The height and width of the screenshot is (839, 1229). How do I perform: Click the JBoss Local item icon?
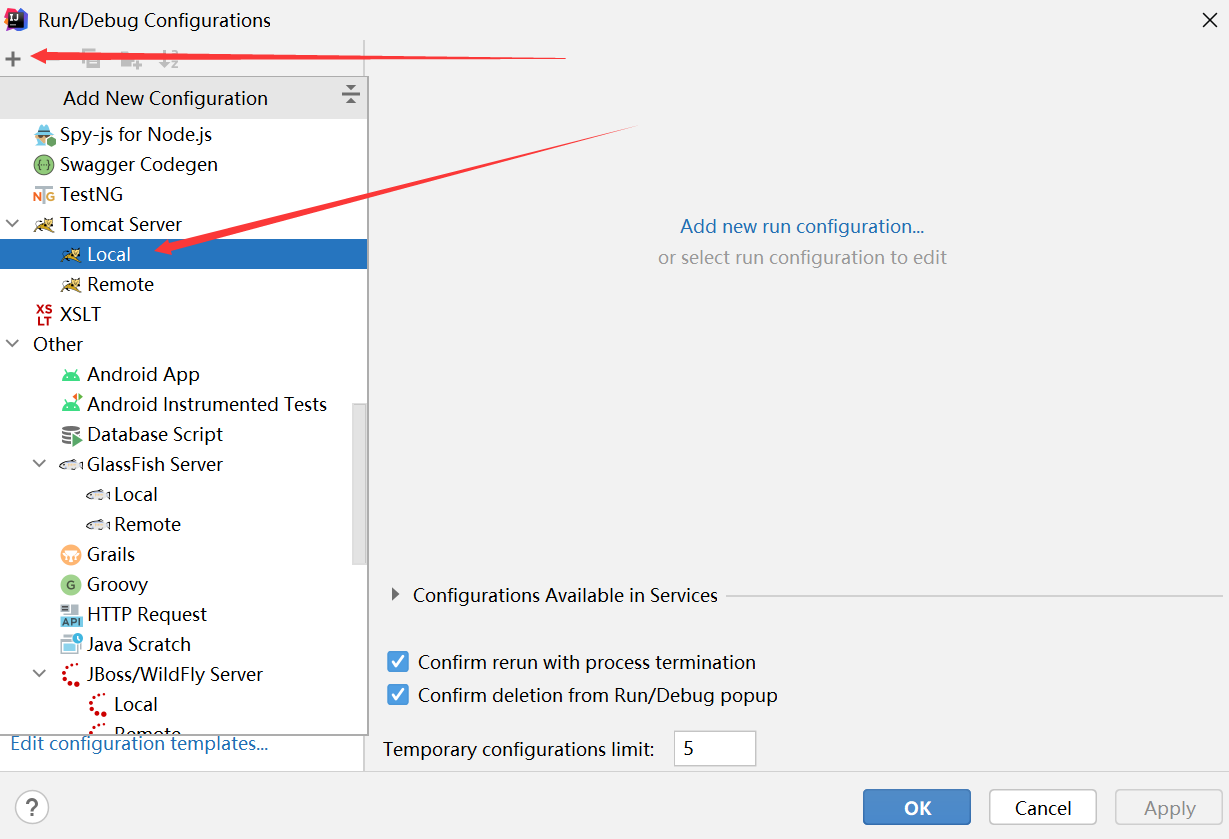[98, 705]
